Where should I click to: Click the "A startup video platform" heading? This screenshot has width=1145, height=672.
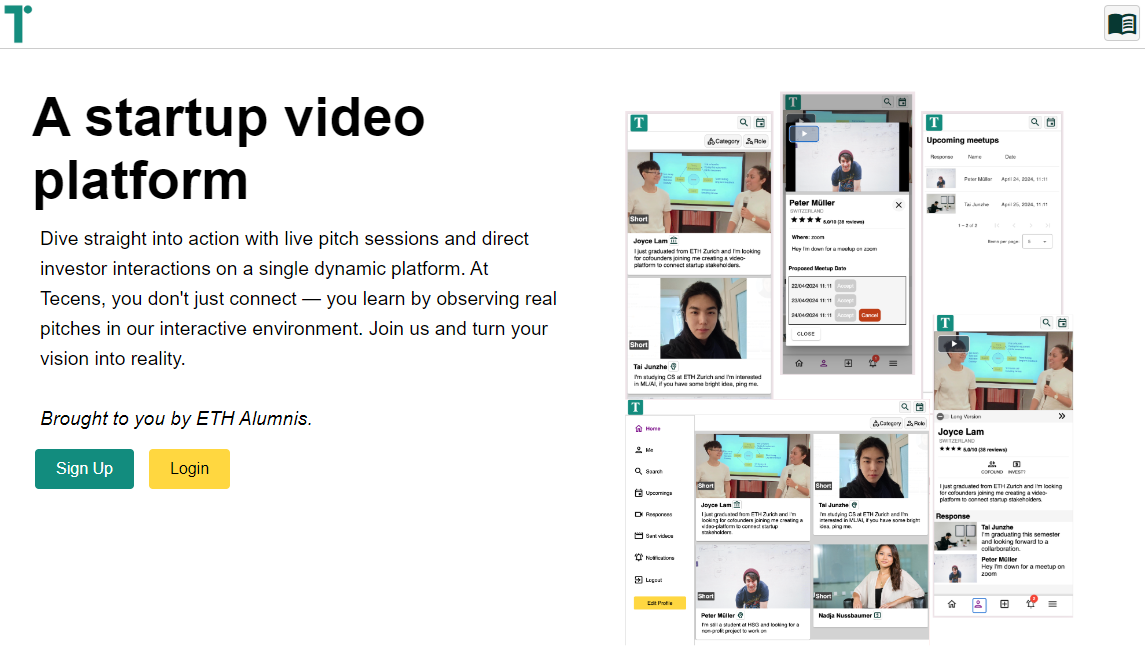(229, 148)
